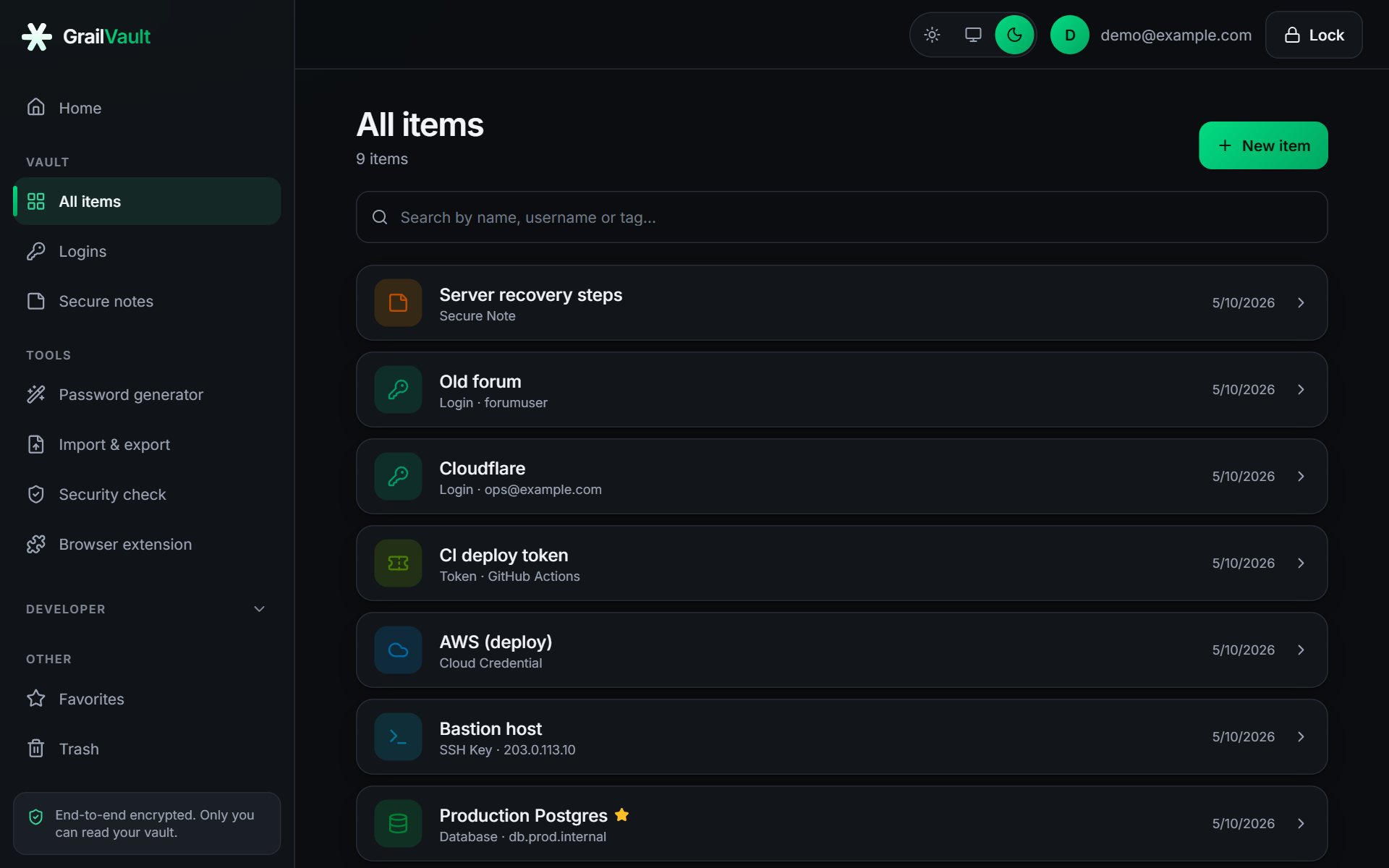This screenshot has width=1389, height=868.
Task: Click the shield icon in encryption notice
Action: 35,817
